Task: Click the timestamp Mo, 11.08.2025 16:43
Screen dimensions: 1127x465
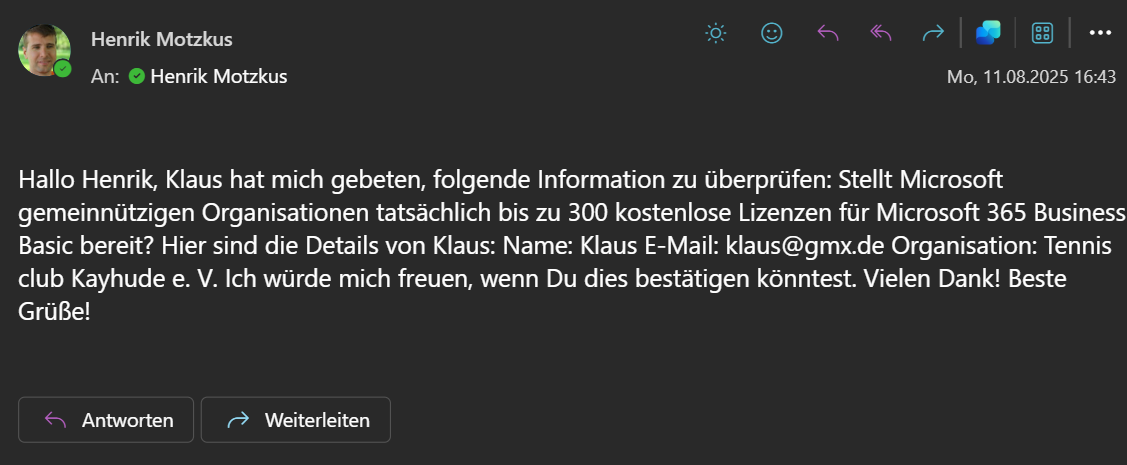Action: pyautogui.click(x=1031, y=77)
